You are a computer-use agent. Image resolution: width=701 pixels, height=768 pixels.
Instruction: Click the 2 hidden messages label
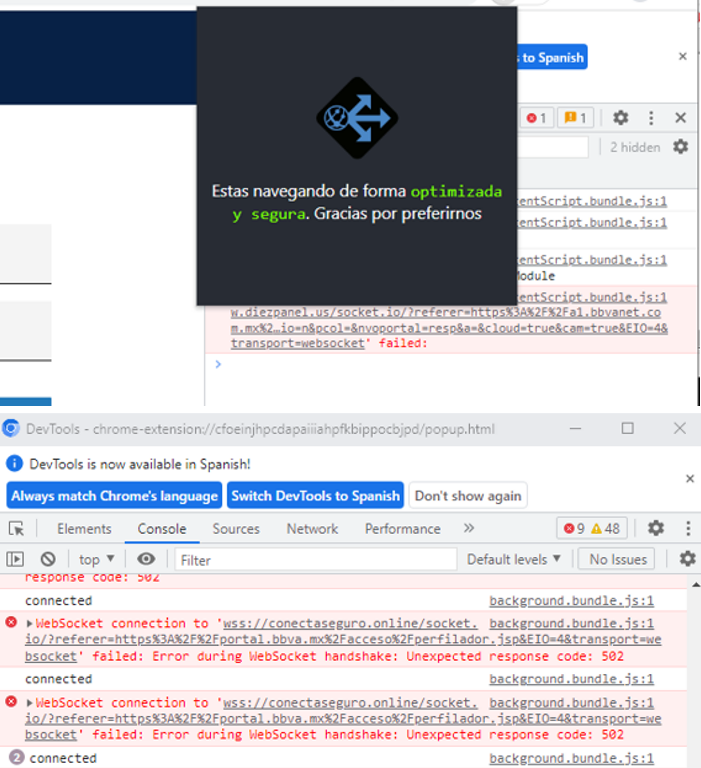[x=635, y=147]
